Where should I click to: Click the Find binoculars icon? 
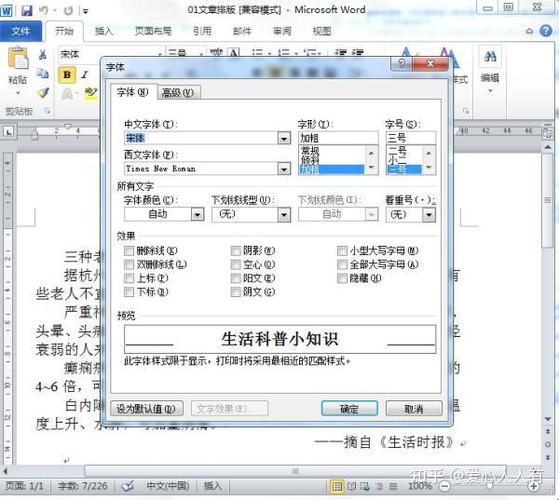pyautogui.click(x=491, y=56)
